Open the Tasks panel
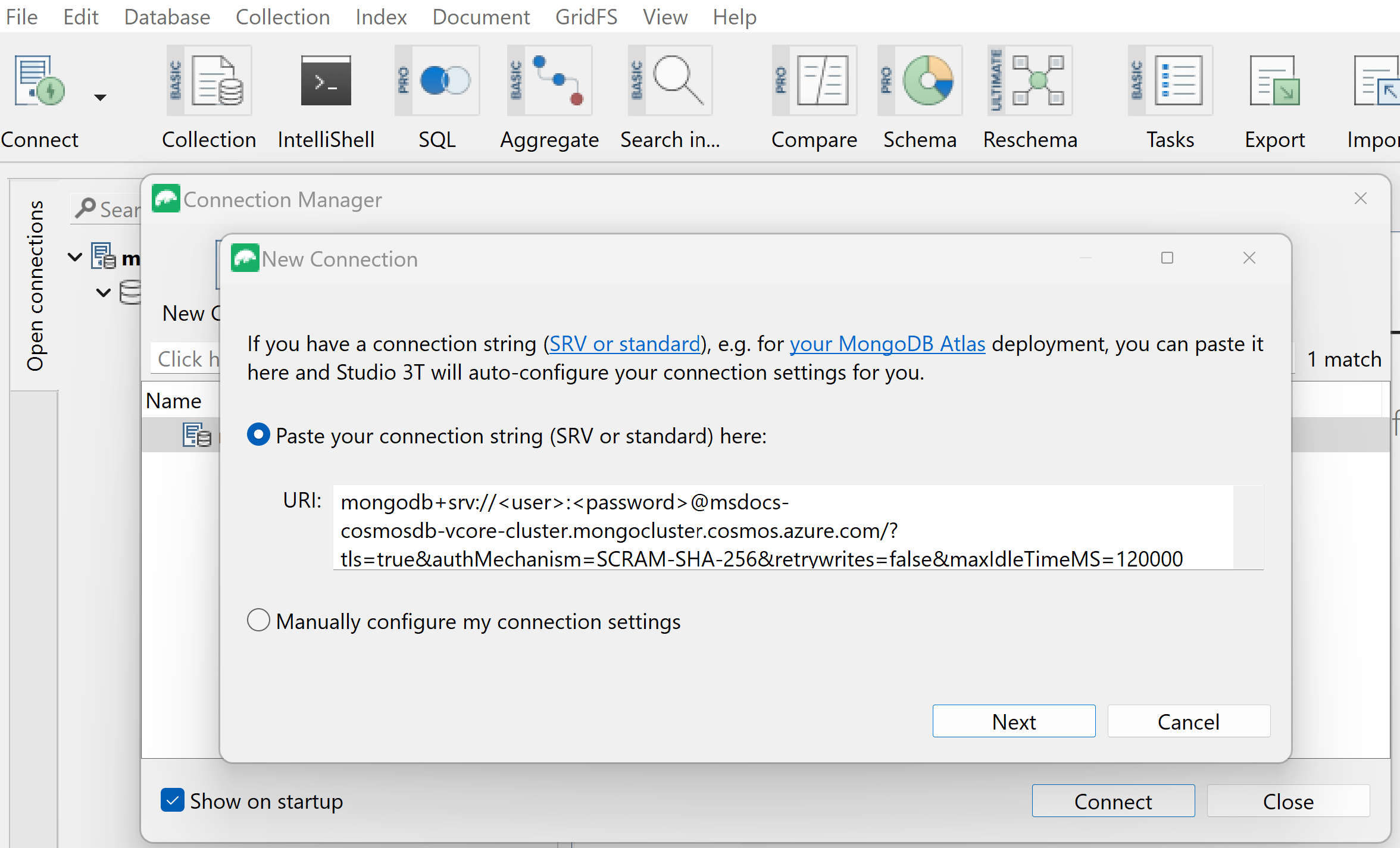The height and width of the screenshot is (848, 1400). 1168,95
